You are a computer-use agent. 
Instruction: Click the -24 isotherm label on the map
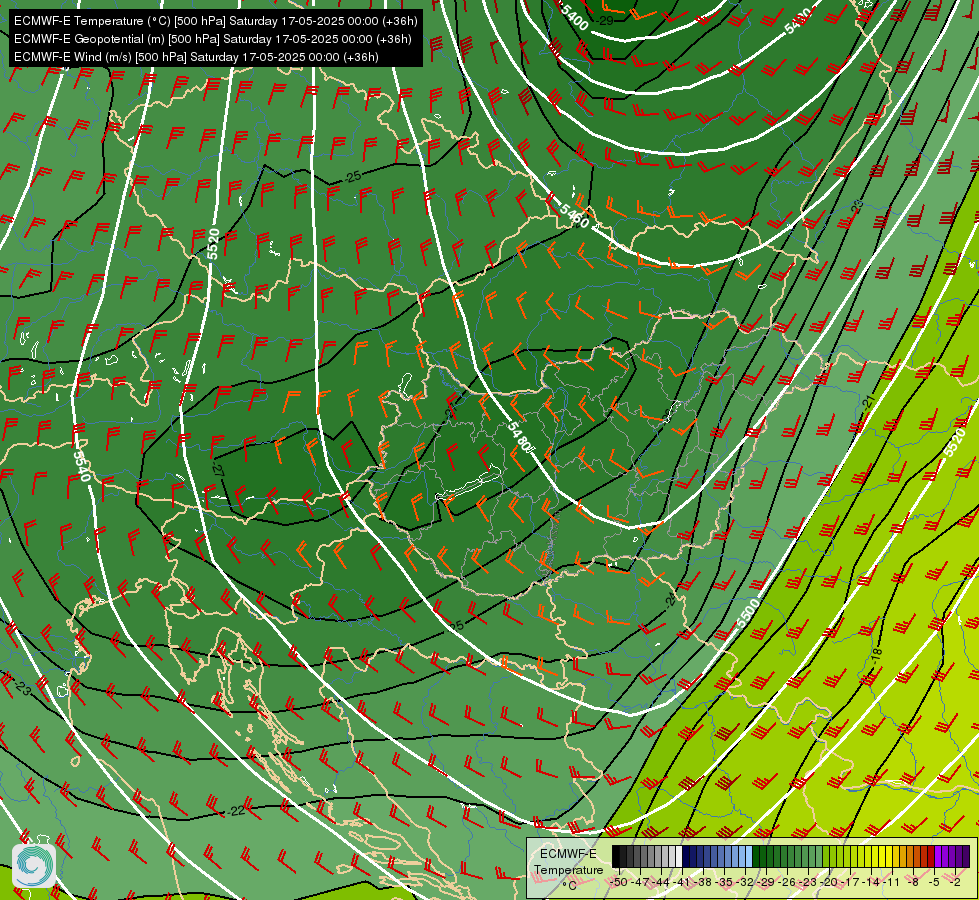point(671,601)
